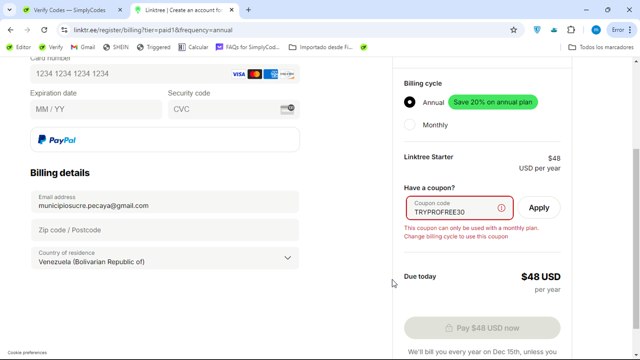Click the Discover card logo
640x360 pixels.
[287, 74]
